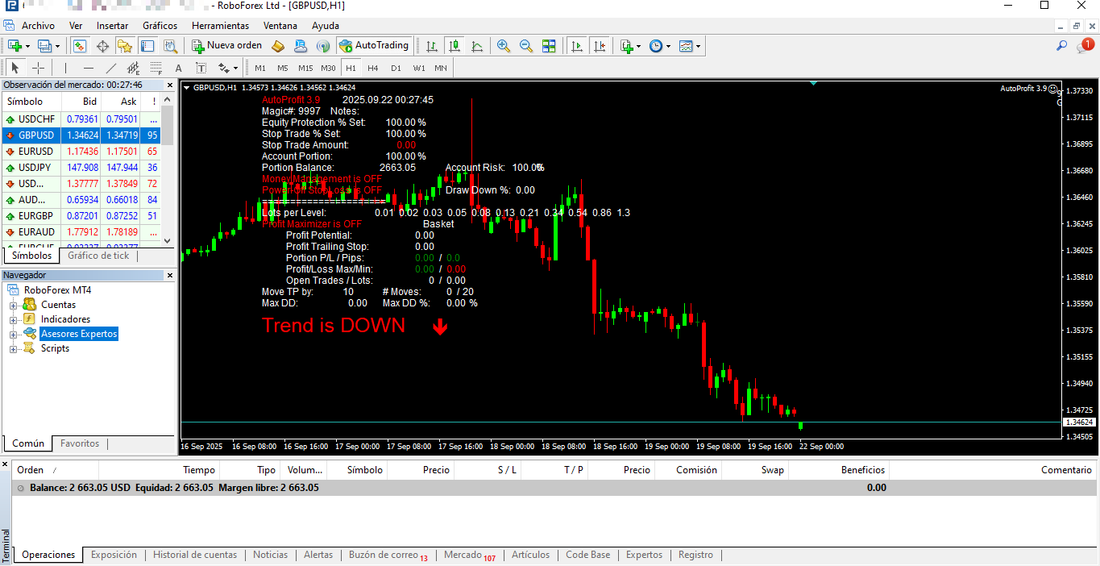This screenshot has height=566, width=1100.
Task: Open the Herramientas menu
Action: point(220,25)
